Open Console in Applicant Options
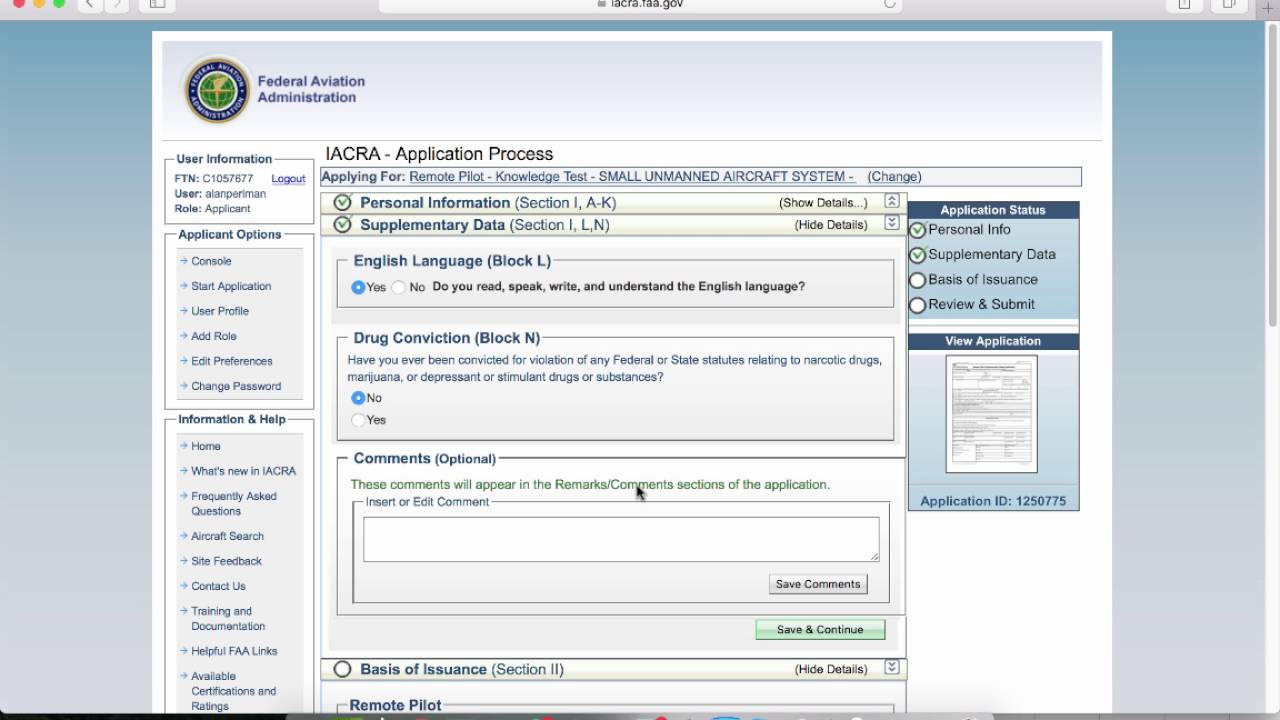The width and height of the screenshot is (1280, 720). [x=211, y=261]
